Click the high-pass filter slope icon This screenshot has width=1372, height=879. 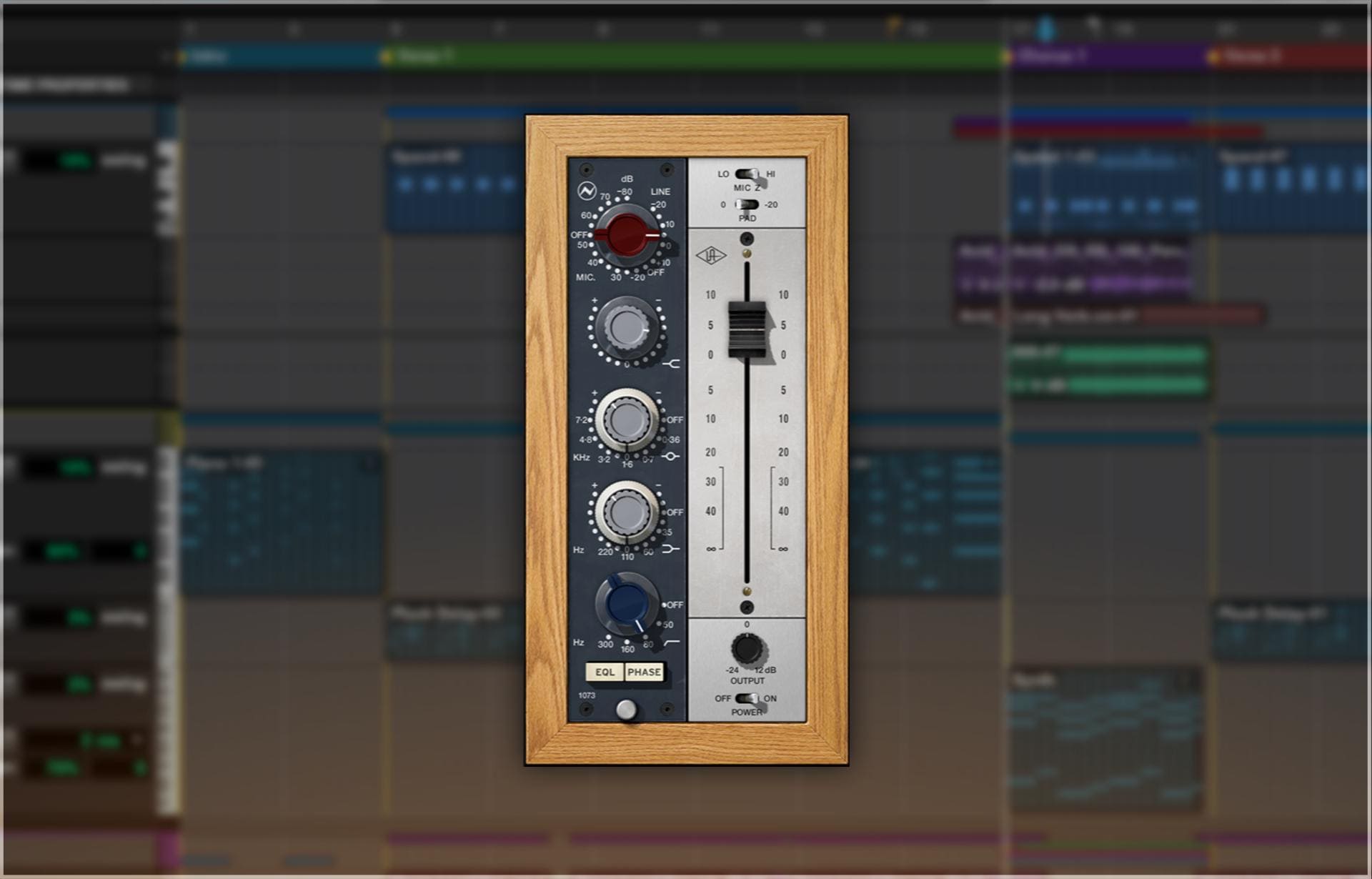pos(671,643)
